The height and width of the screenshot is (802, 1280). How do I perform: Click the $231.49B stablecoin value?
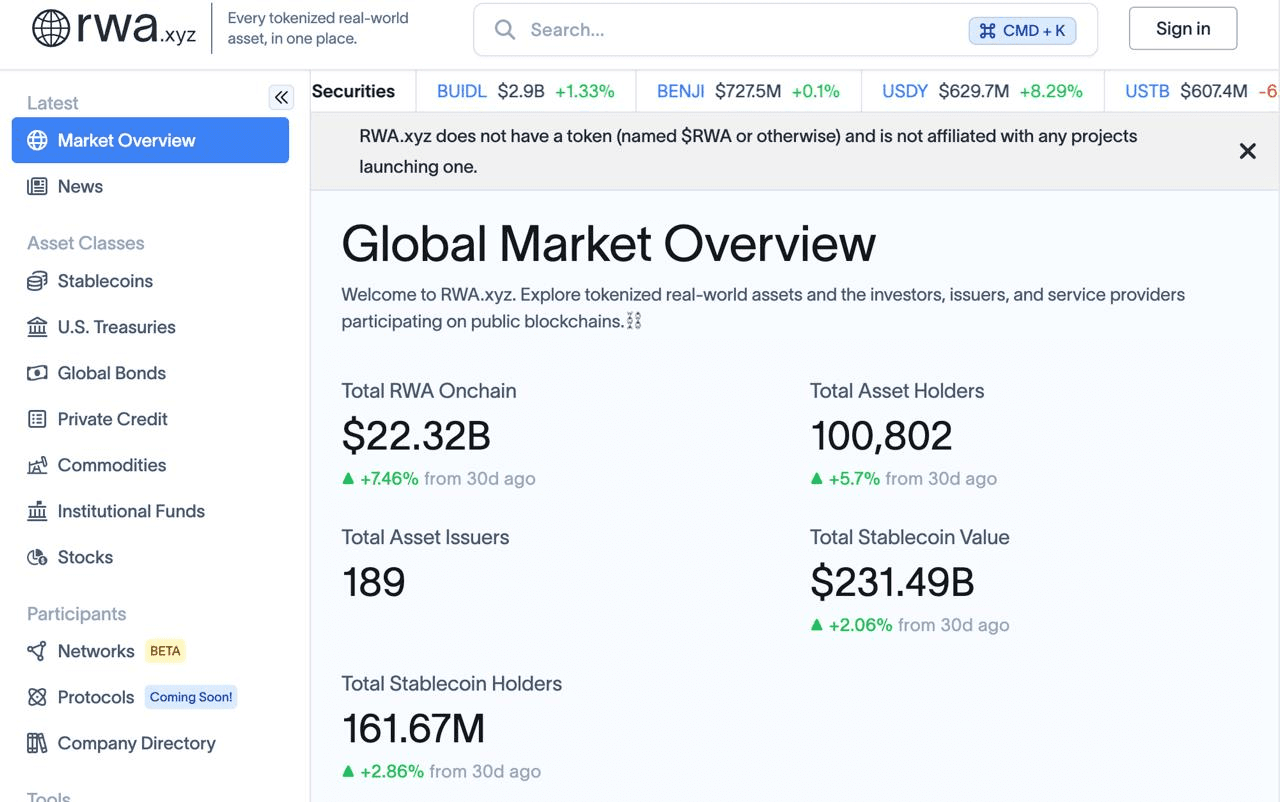[x=892, y=582]
